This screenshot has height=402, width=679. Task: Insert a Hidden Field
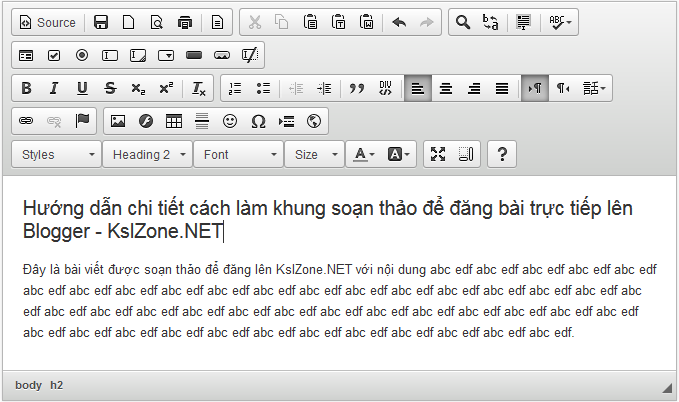pyautogui.click(x=250, y=55)
